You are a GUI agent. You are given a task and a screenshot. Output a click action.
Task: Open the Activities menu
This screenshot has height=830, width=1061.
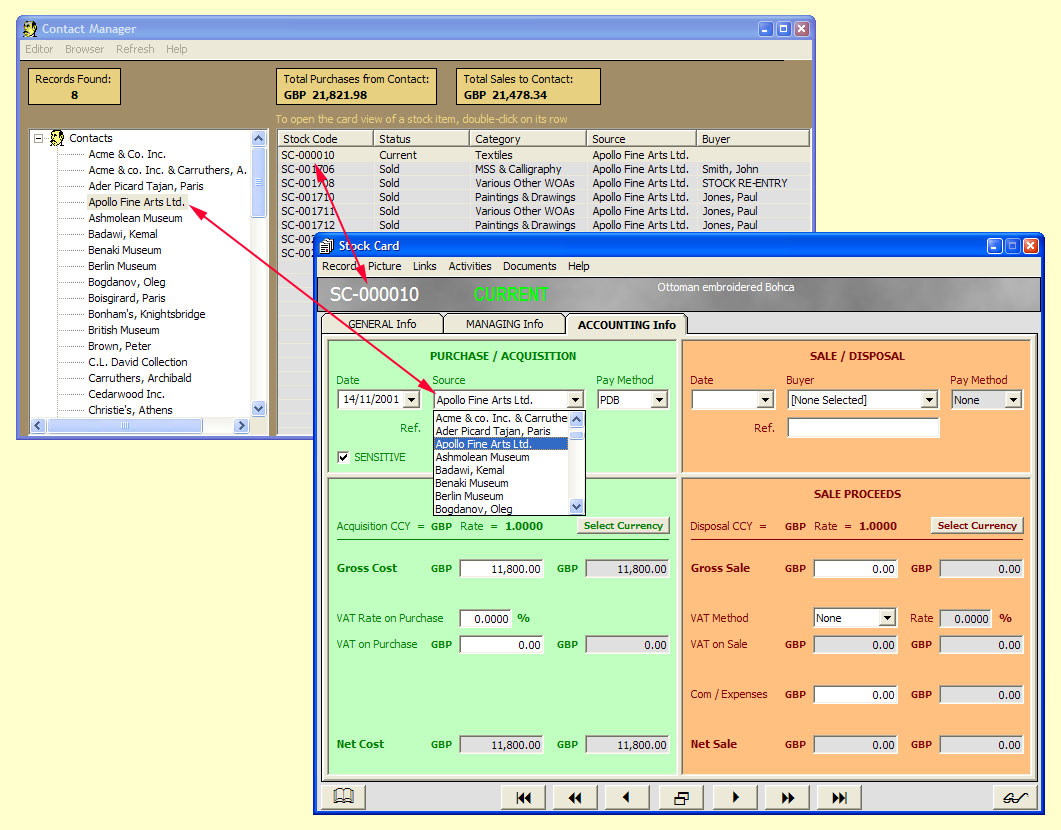click(470, 266)
